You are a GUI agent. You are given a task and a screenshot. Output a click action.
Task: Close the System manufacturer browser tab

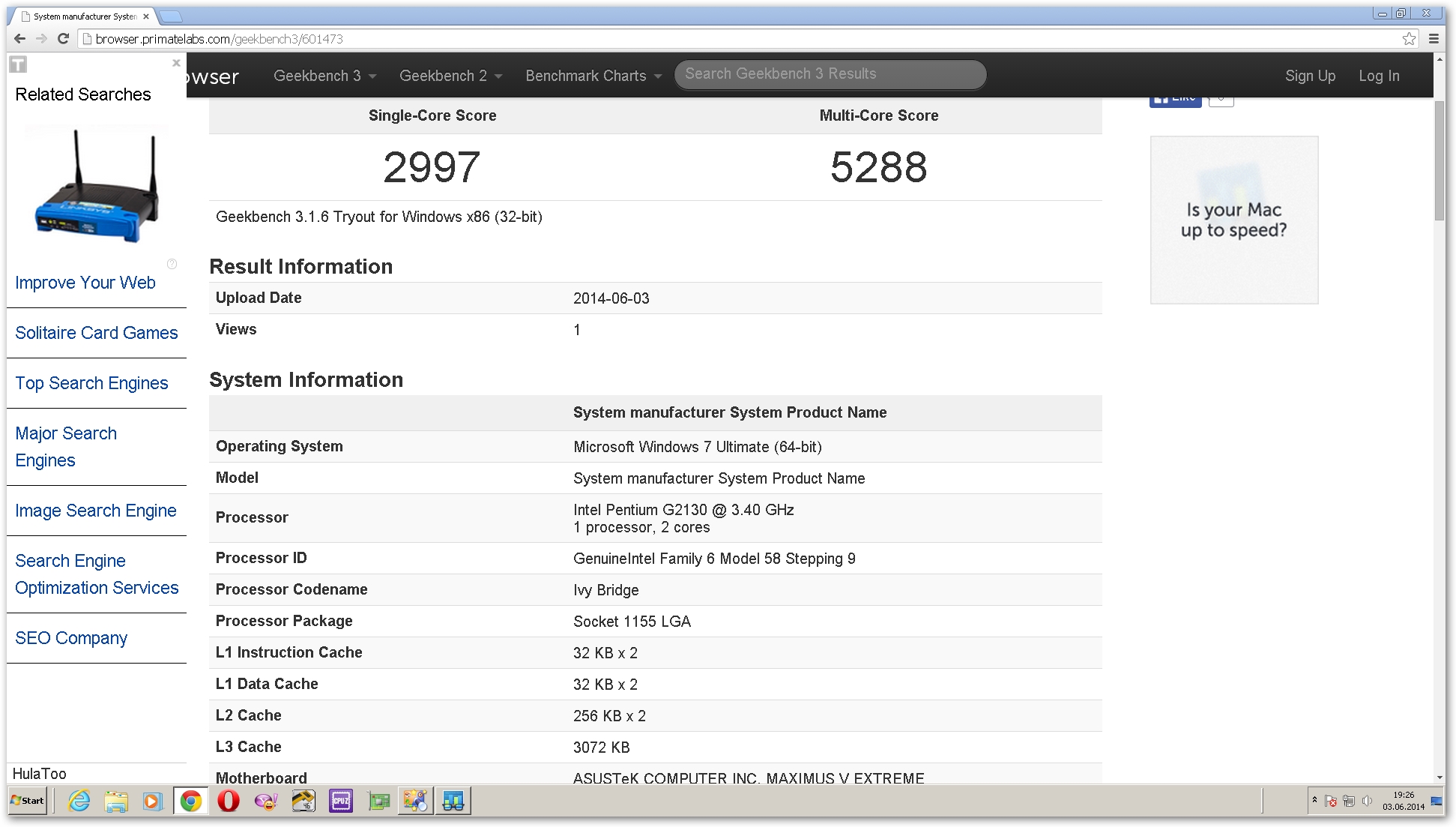click(x=146, y=16)
